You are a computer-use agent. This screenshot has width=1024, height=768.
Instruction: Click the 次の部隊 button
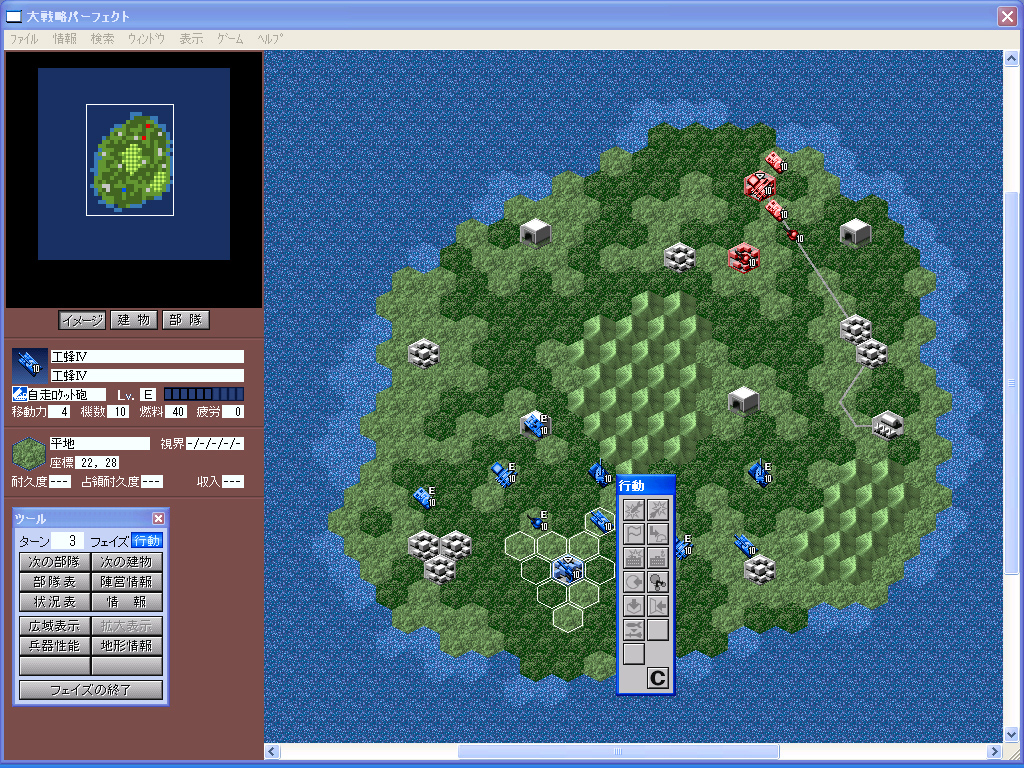click(x=54, y=562)
